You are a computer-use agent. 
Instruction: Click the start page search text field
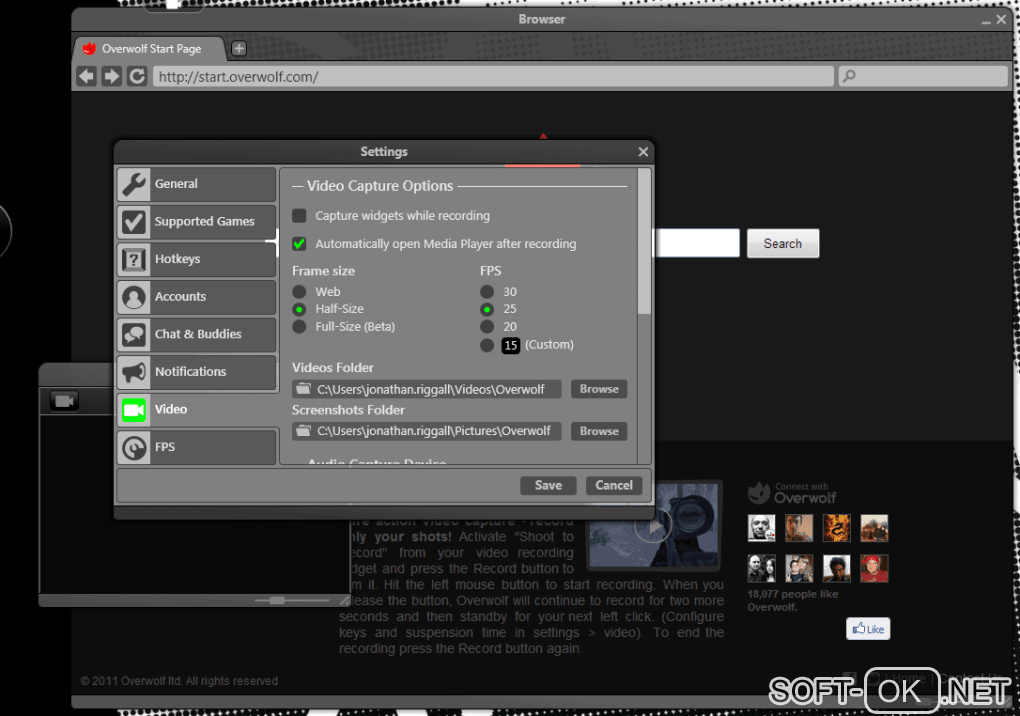pos(697,243)
